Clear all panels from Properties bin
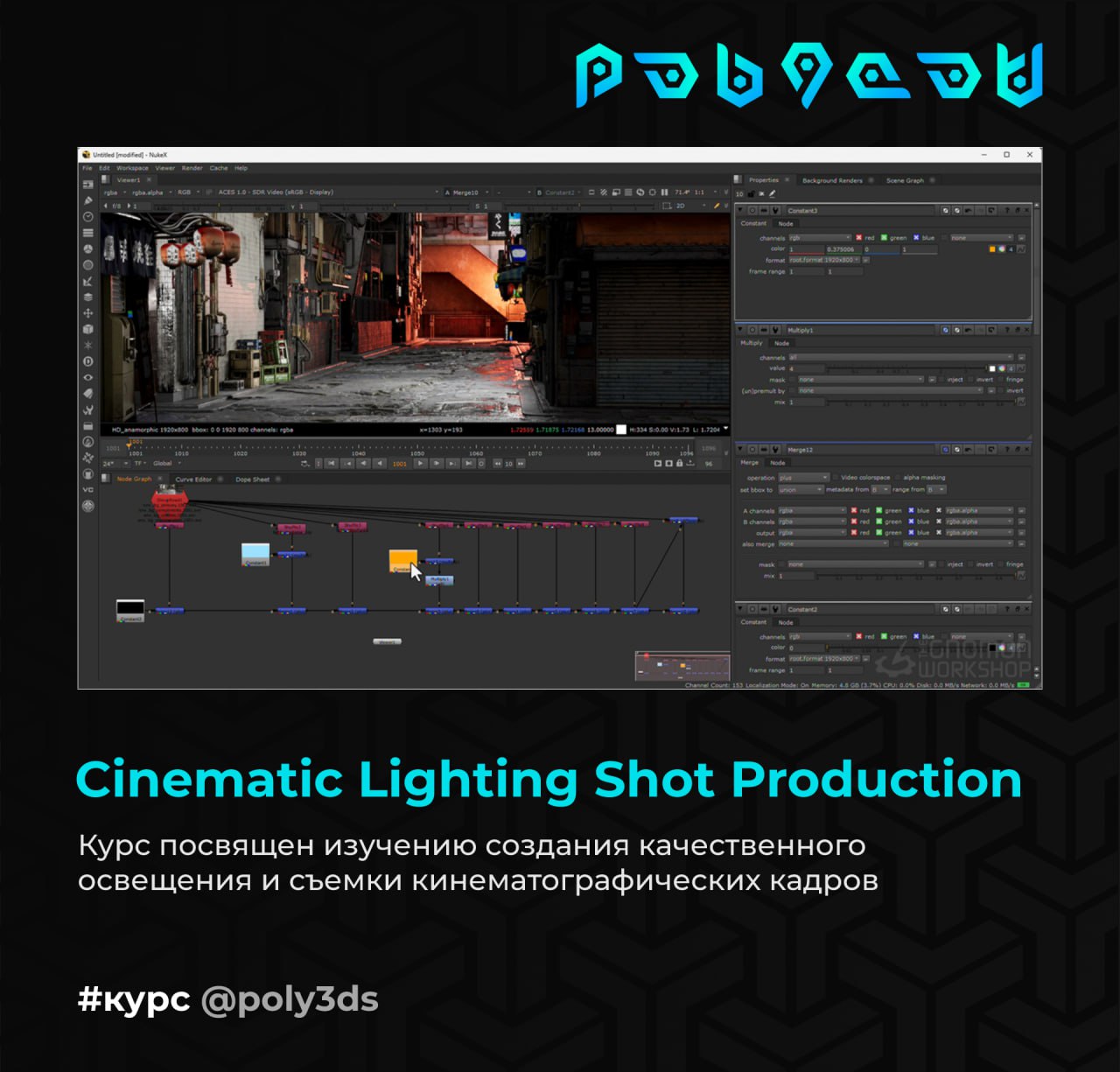 (761, 193)
